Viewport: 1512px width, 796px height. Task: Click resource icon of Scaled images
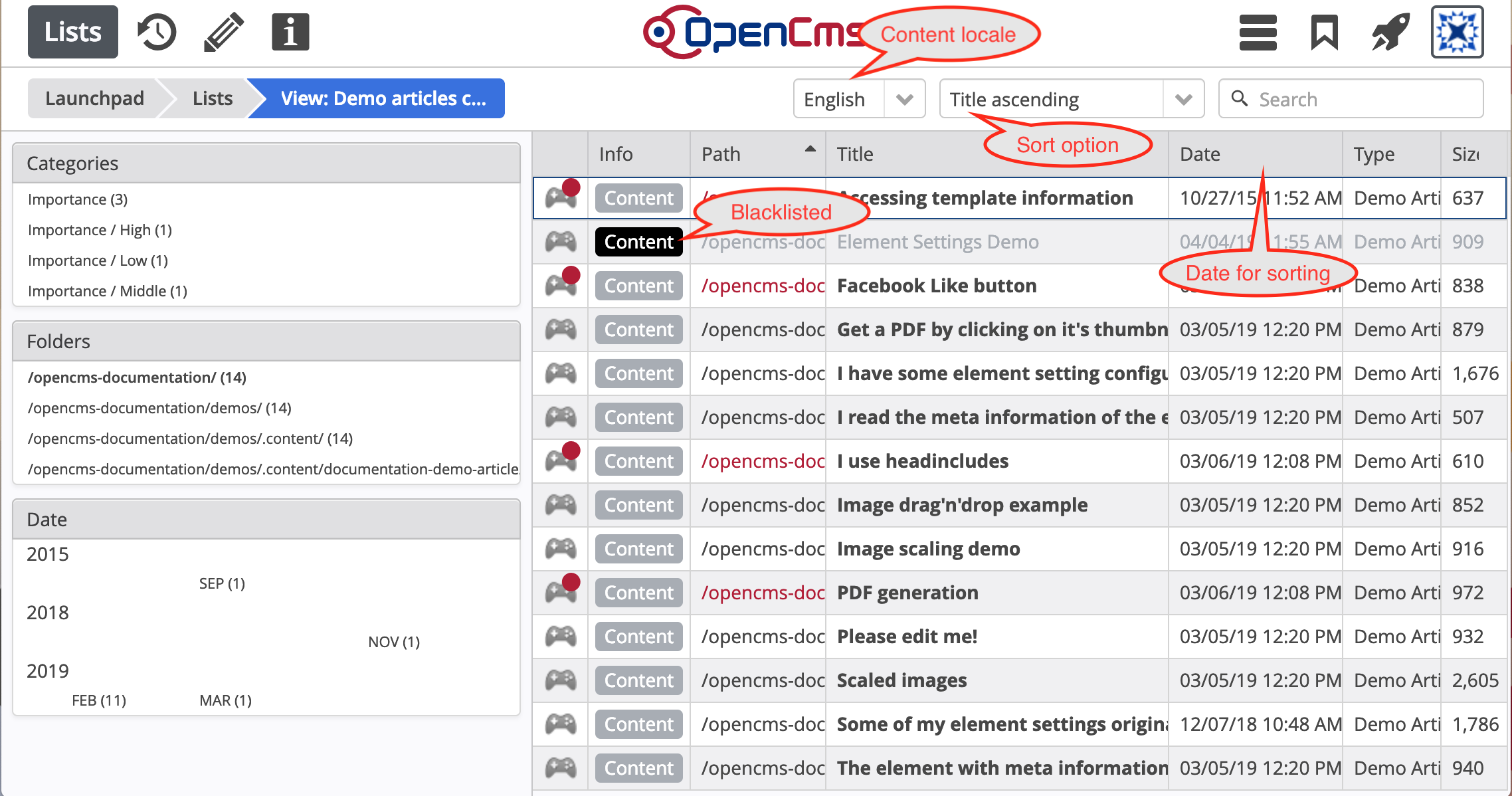(x=561, y=680)
